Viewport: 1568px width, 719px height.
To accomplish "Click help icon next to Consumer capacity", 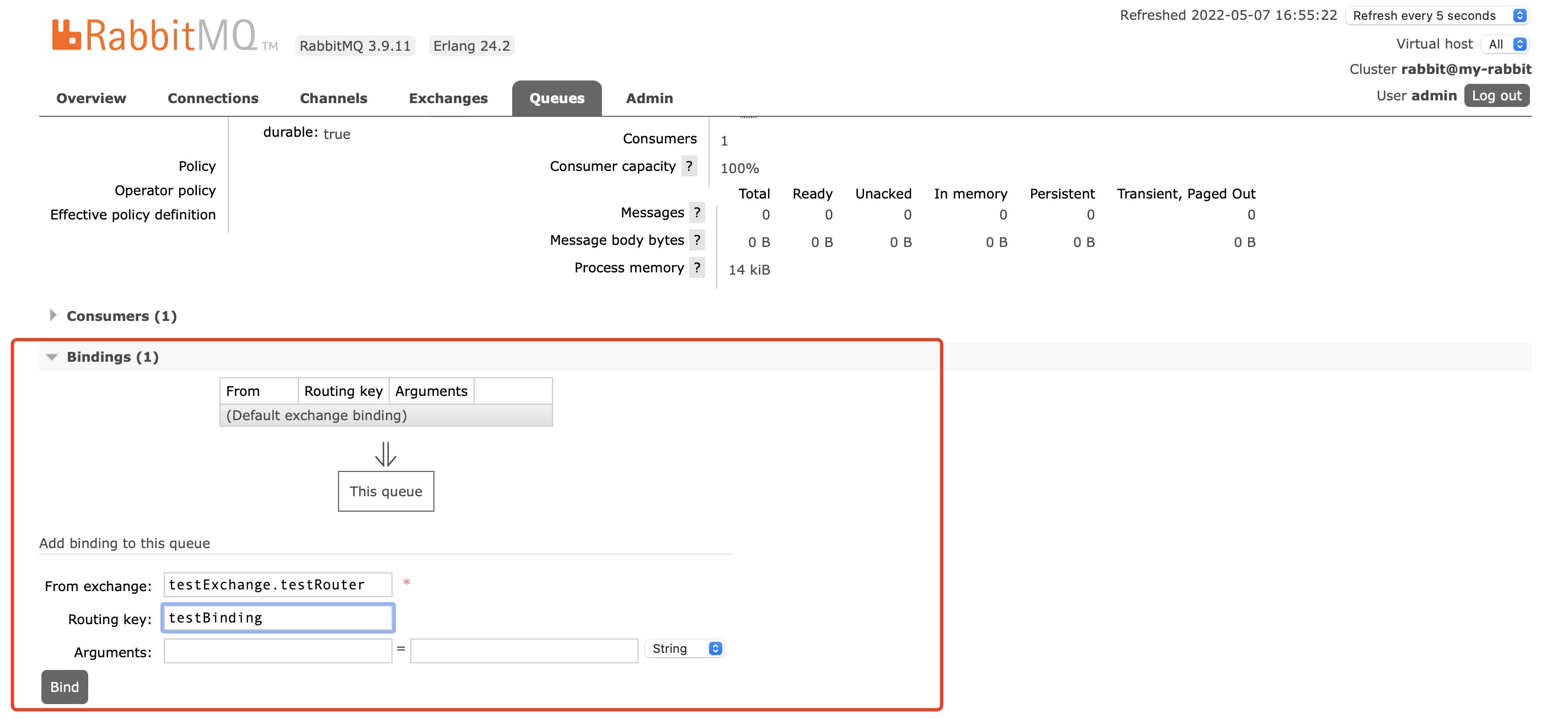I will tap(689, 166).
